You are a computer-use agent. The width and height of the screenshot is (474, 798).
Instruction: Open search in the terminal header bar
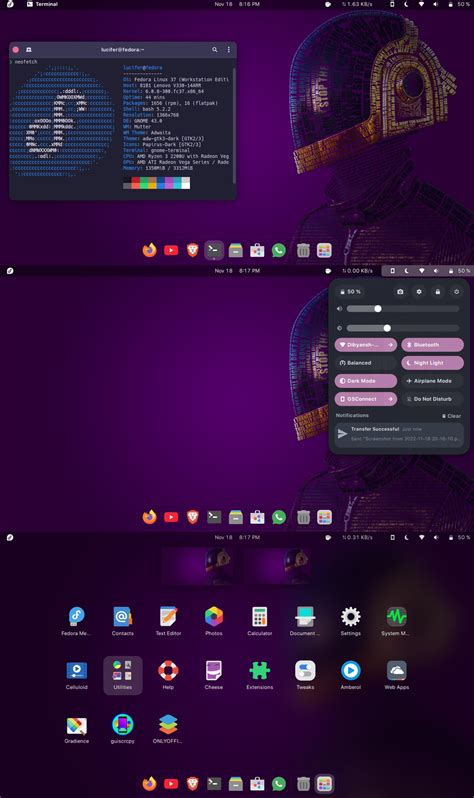click(x=215, y=49)
